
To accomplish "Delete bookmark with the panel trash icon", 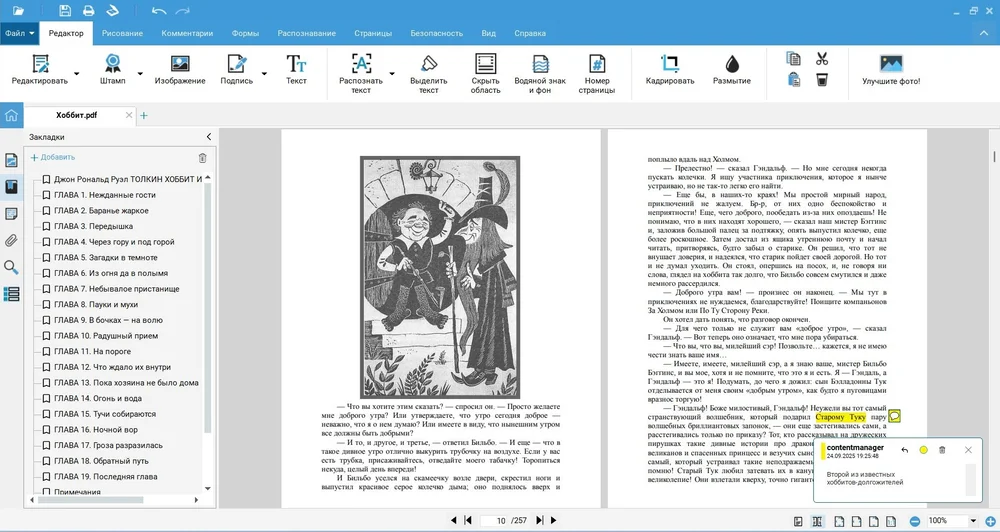I will (202, 158).
